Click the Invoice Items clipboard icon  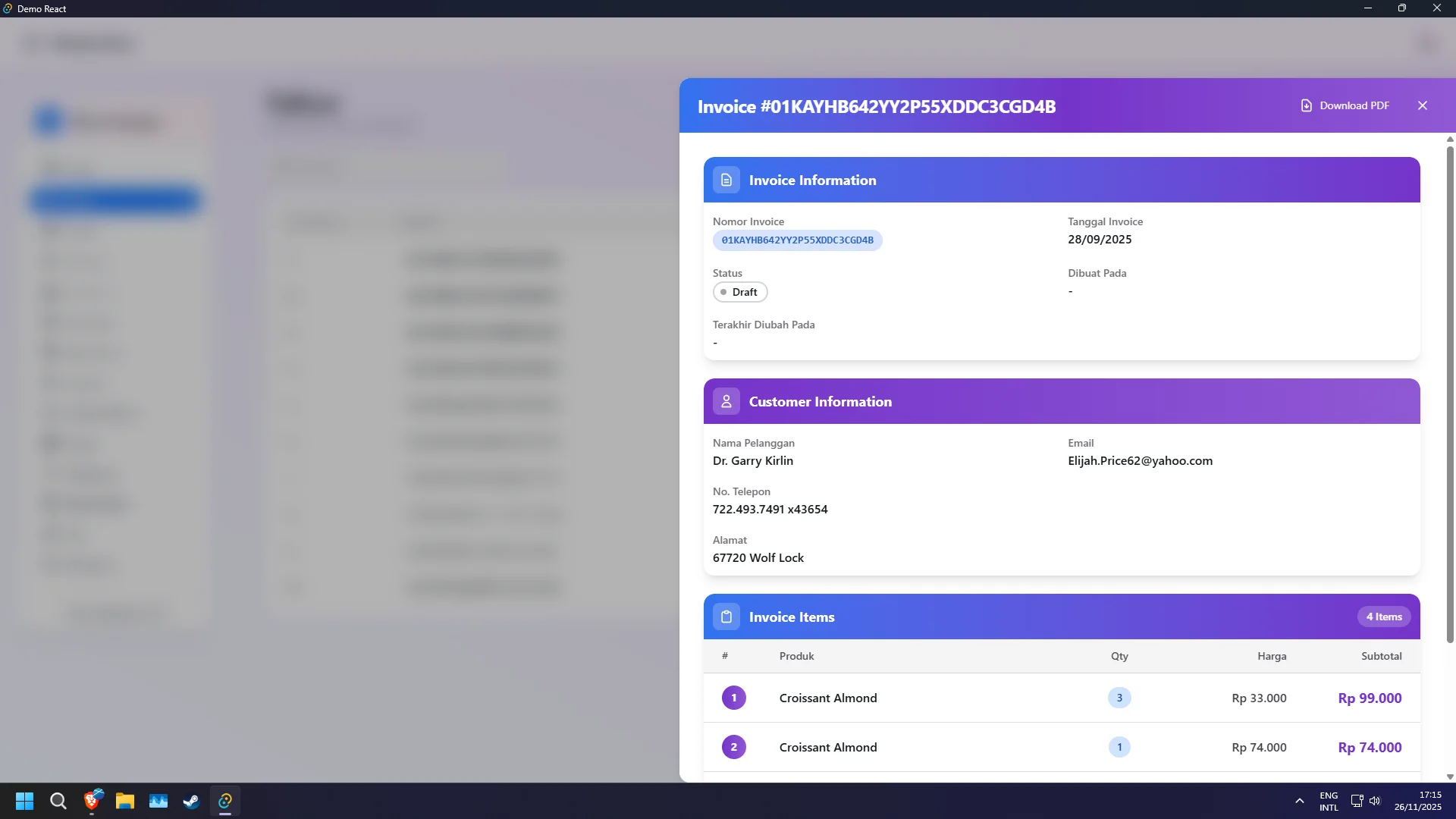[726, 617]
